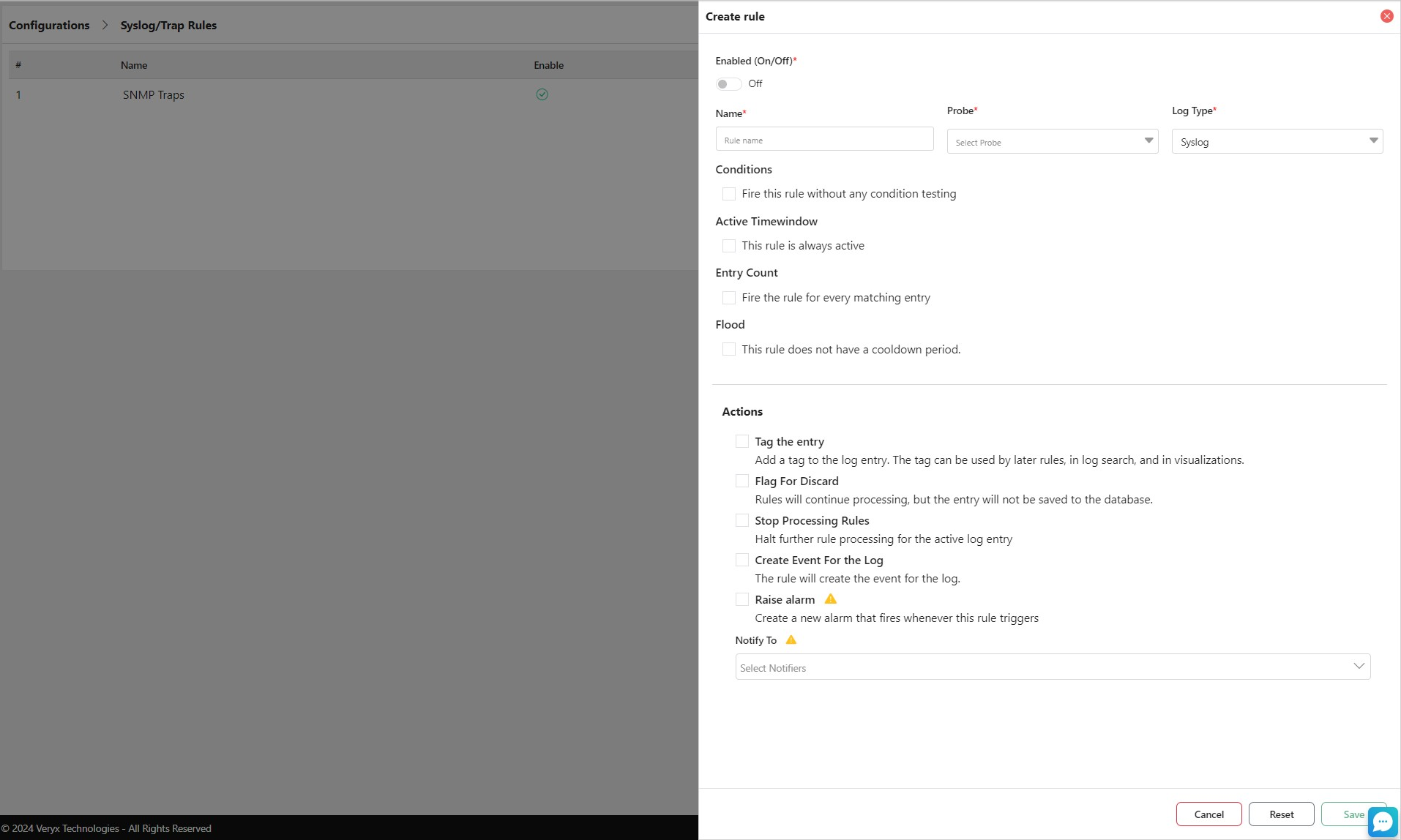Click the Notify To warning icon
The width and height of the screenshot is (1401, 840).
coord(791,640)
